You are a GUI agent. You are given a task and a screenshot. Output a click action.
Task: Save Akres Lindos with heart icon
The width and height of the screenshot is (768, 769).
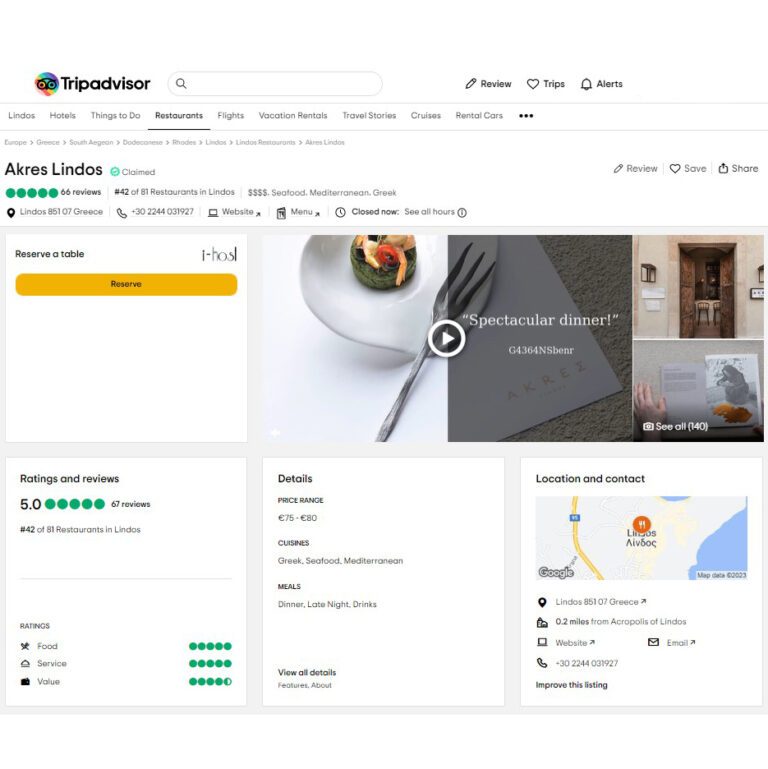click(x=675, y=169)
